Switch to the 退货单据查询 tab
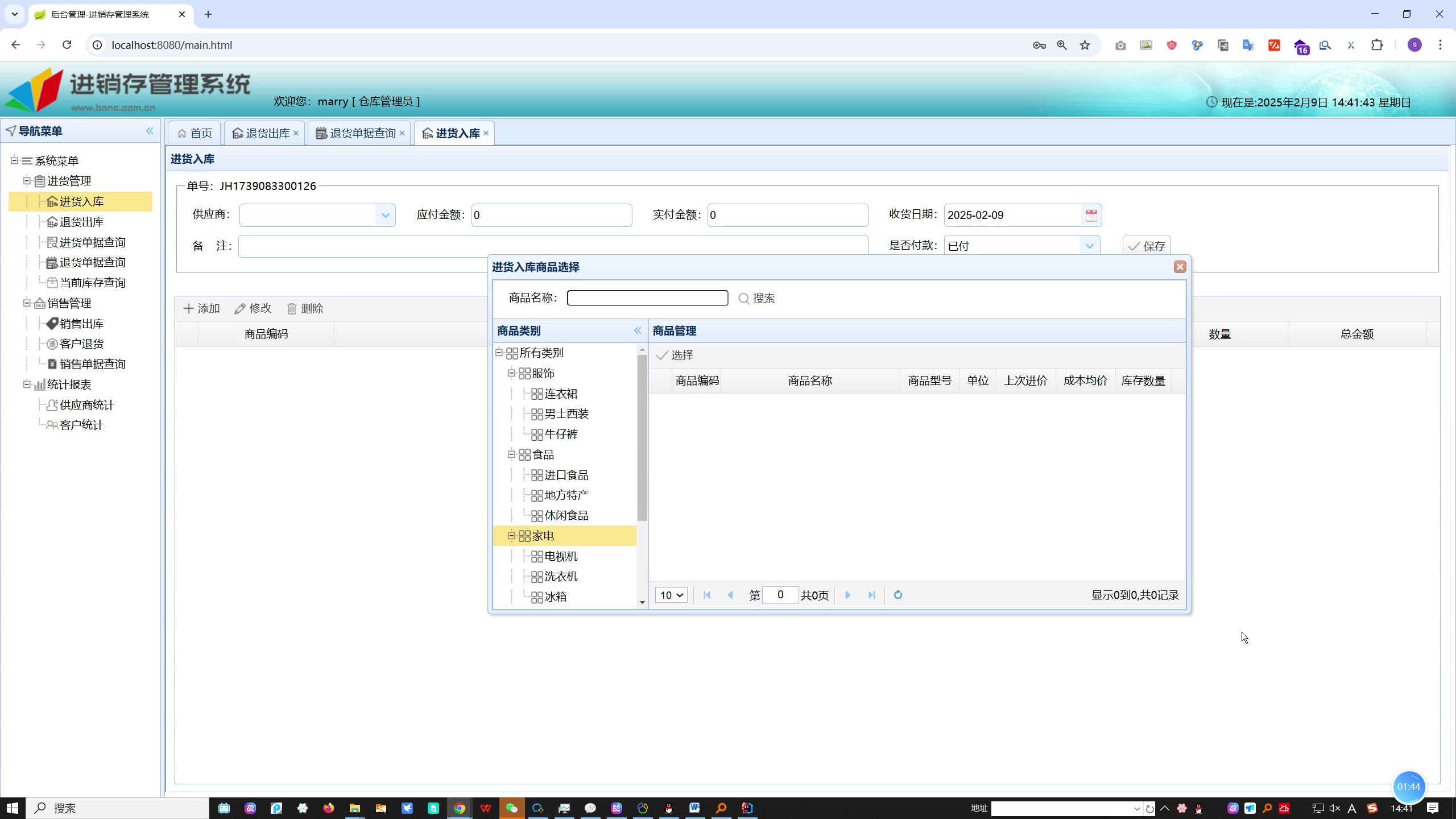 click(x=356, y=133)
